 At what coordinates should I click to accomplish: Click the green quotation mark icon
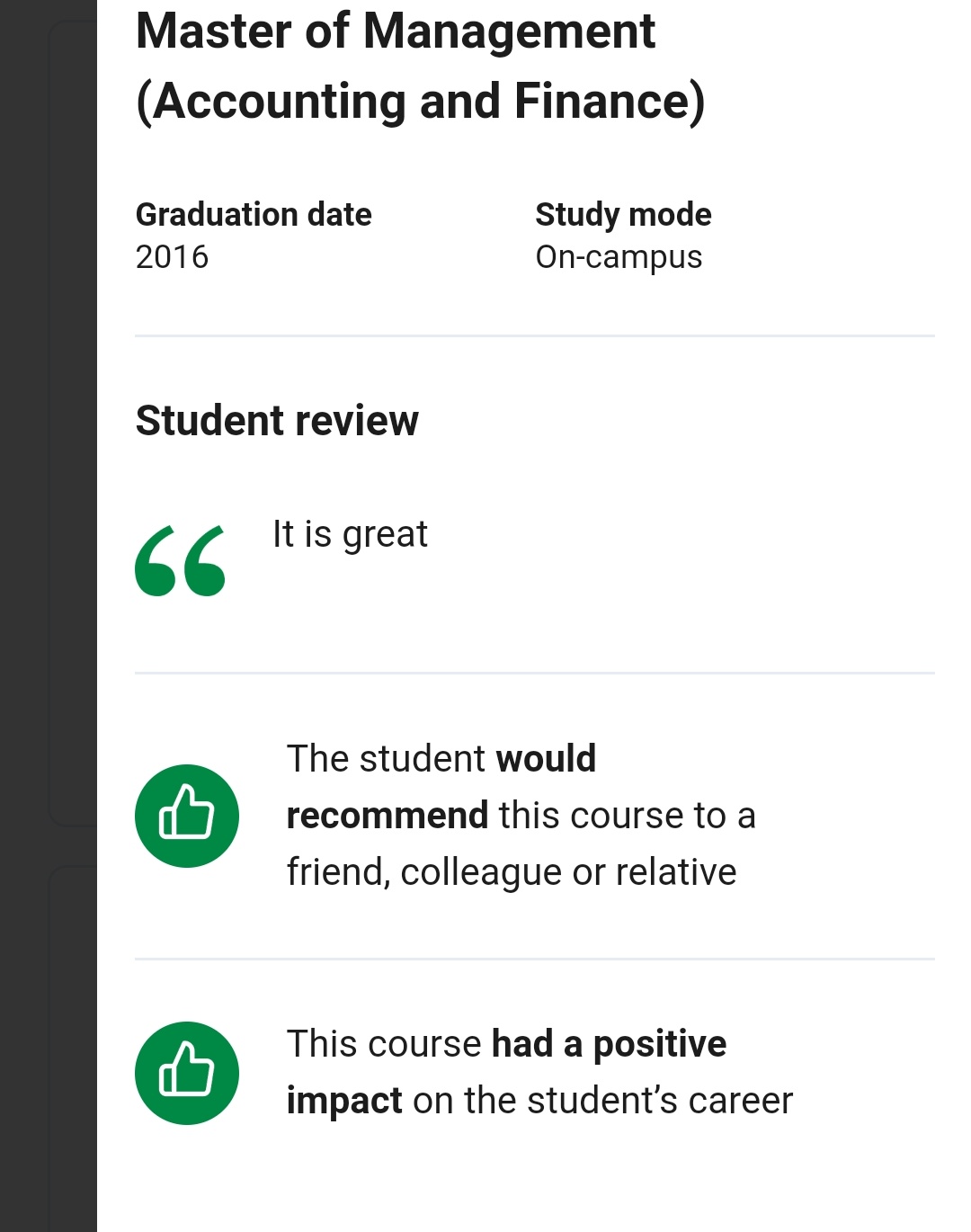click(x=180, y=561)
